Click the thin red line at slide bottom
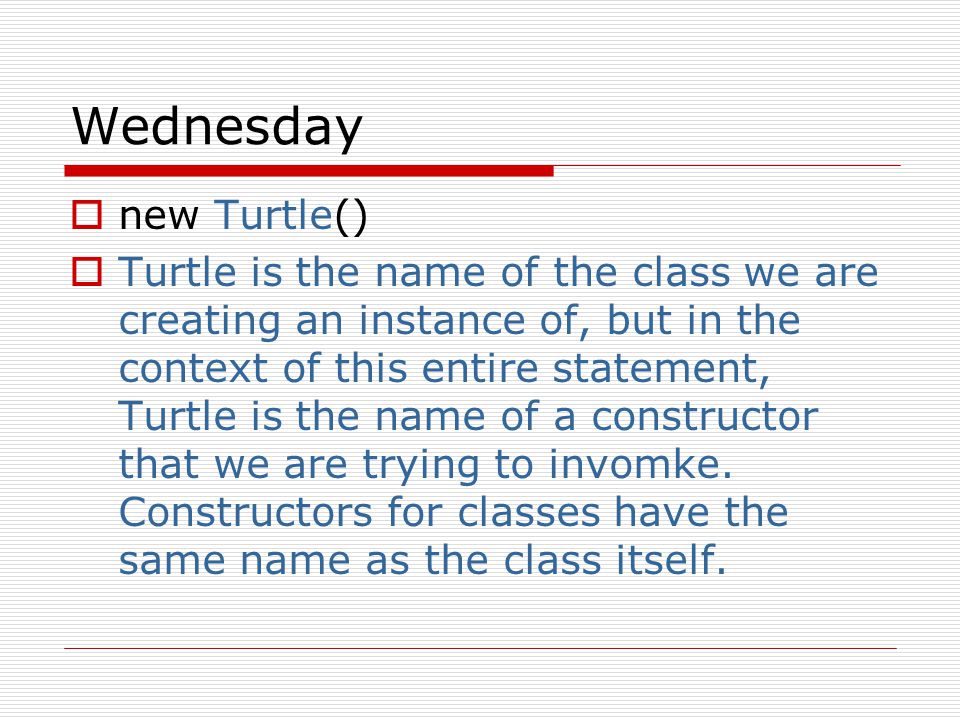960x720 pixels. [x=481, y=648]
